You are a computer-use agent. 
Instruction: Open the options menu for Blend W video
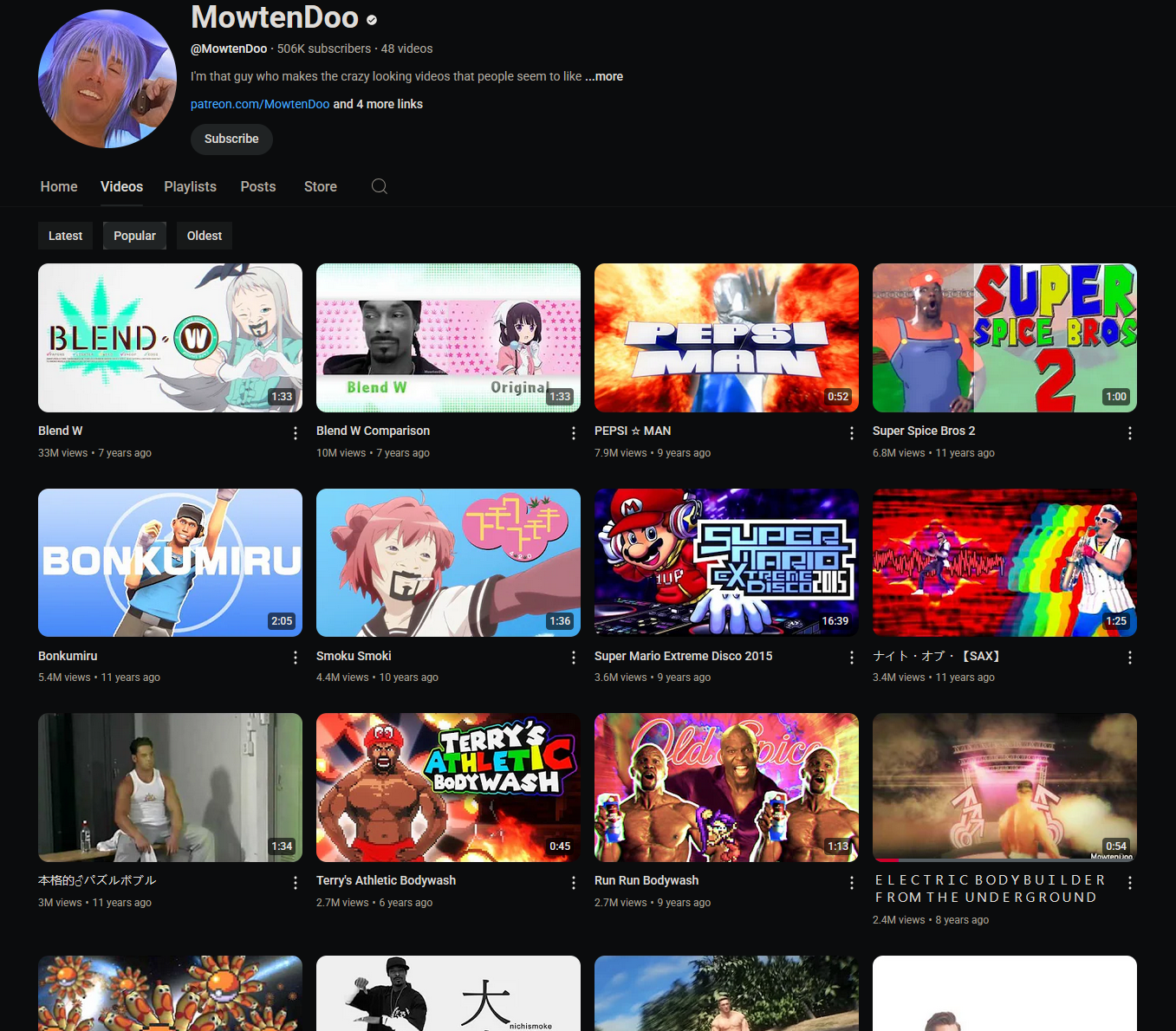[296, 432]
